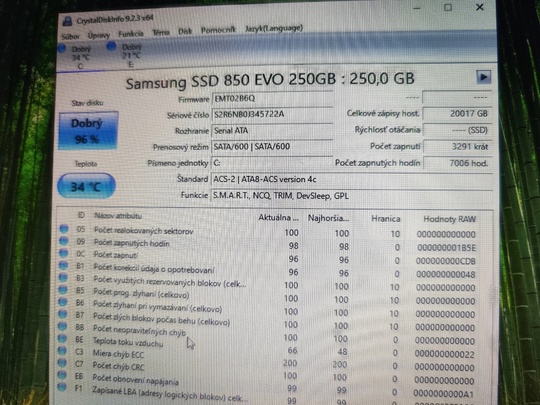Open the Úpravy menu
The image size is (540, 405).
coord(99,35)
